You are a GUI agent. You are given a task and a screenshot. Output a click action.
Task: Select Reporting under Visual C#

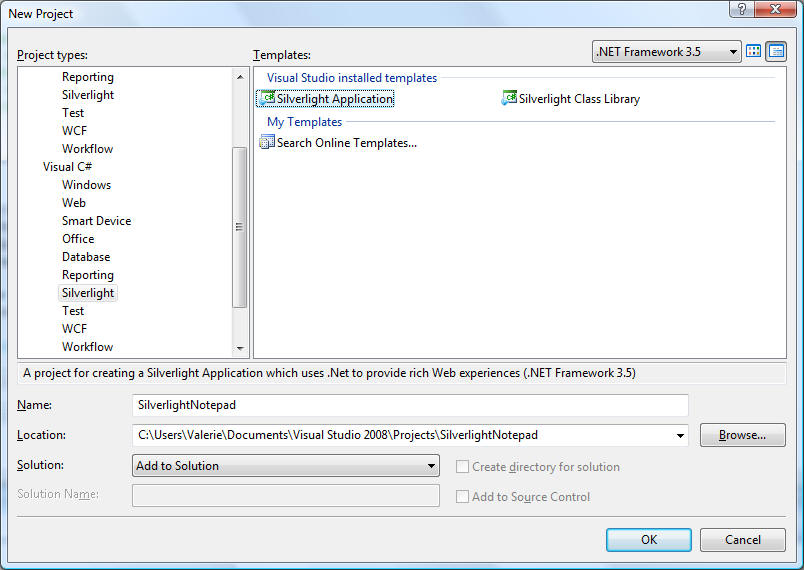tap(88, 275)
